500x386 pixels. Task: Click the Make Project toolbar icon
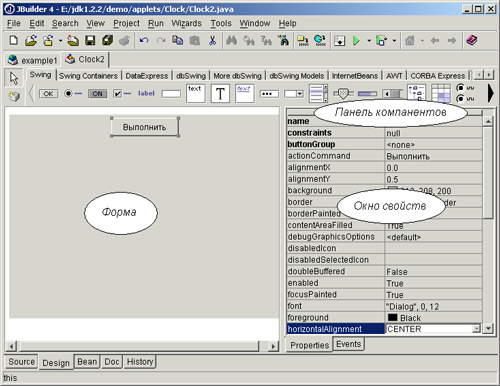click(x=303, y=41)
